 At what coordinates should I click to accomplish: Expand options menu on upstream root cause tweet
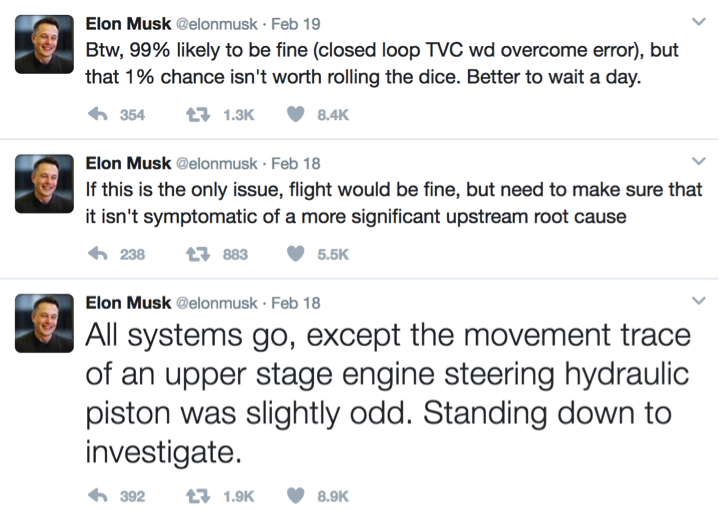tap(699, 160)
